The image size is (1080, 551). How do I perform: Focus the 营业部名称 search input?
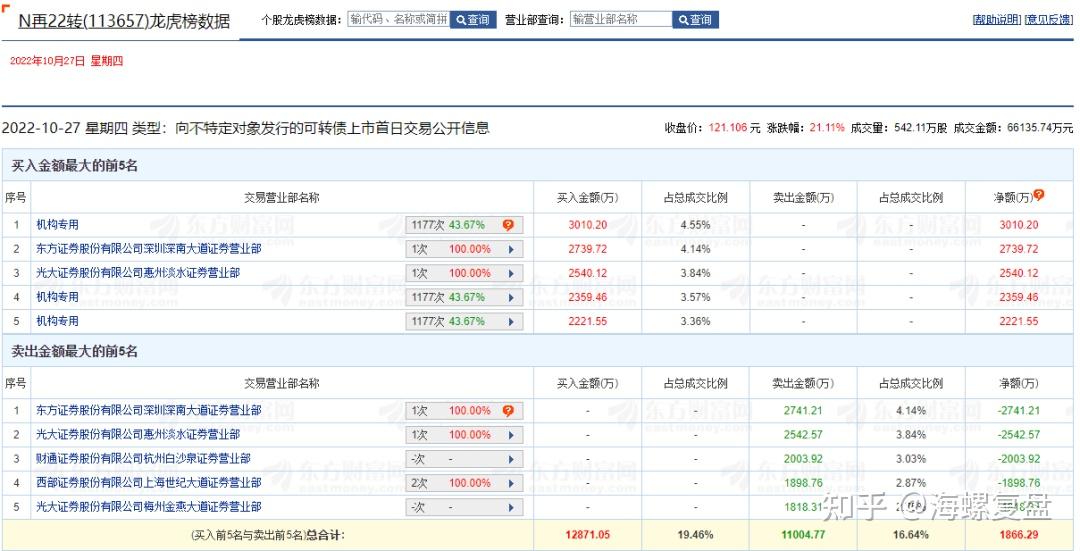coord(621,20)
